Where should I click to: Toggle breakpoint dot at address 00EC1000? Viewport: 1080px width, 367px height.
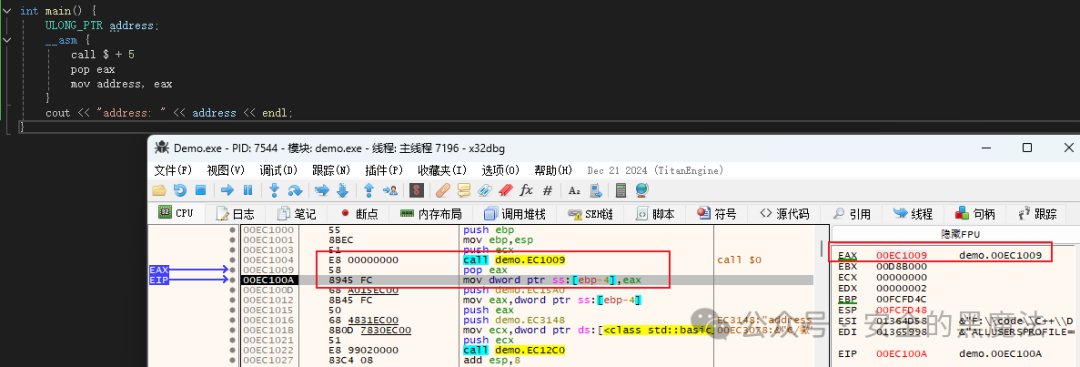click(233, 230)
